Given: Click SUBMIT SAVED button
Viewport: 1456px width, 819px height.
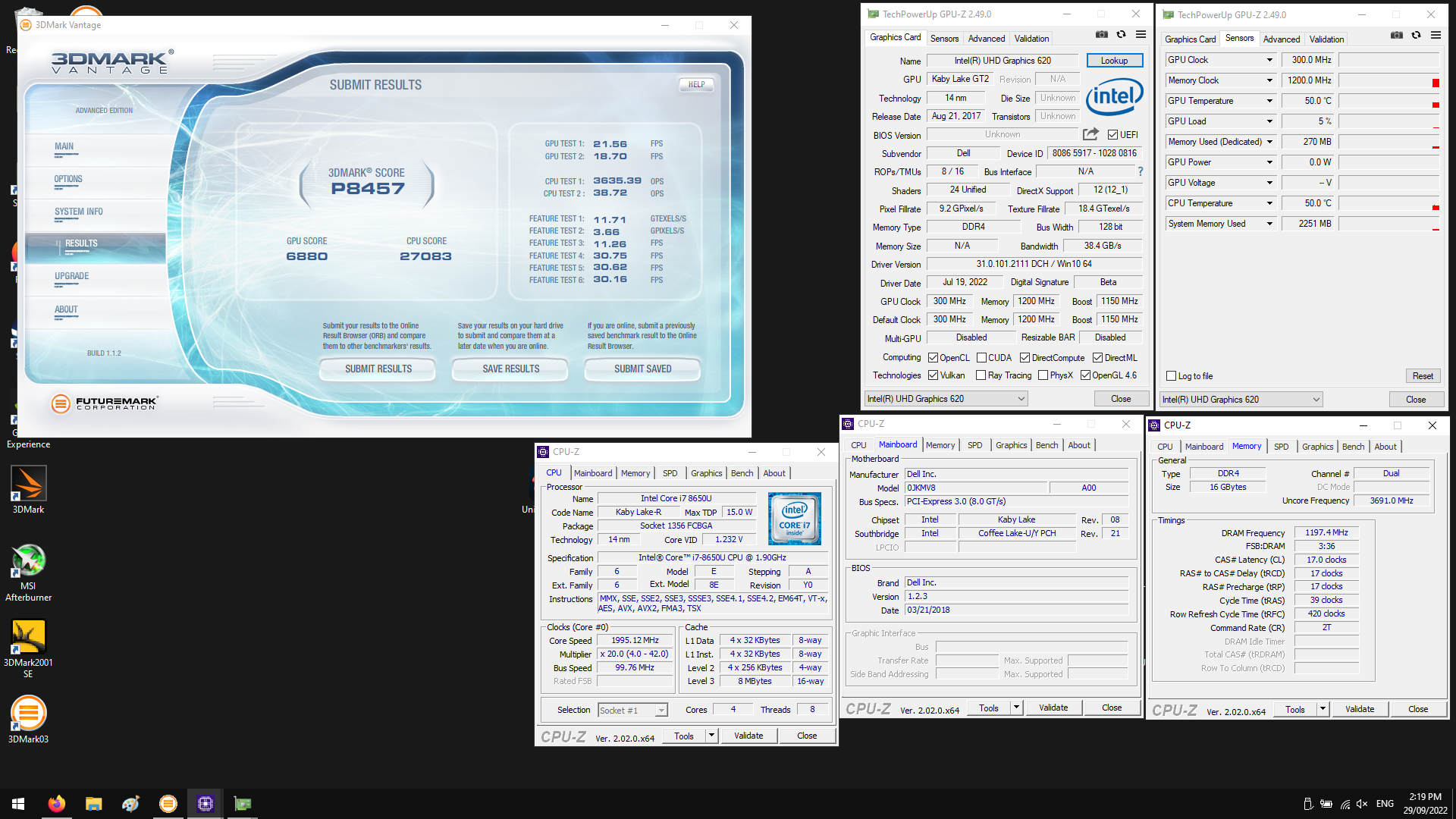Looking at the screenshot, I should tap(643, 369).
